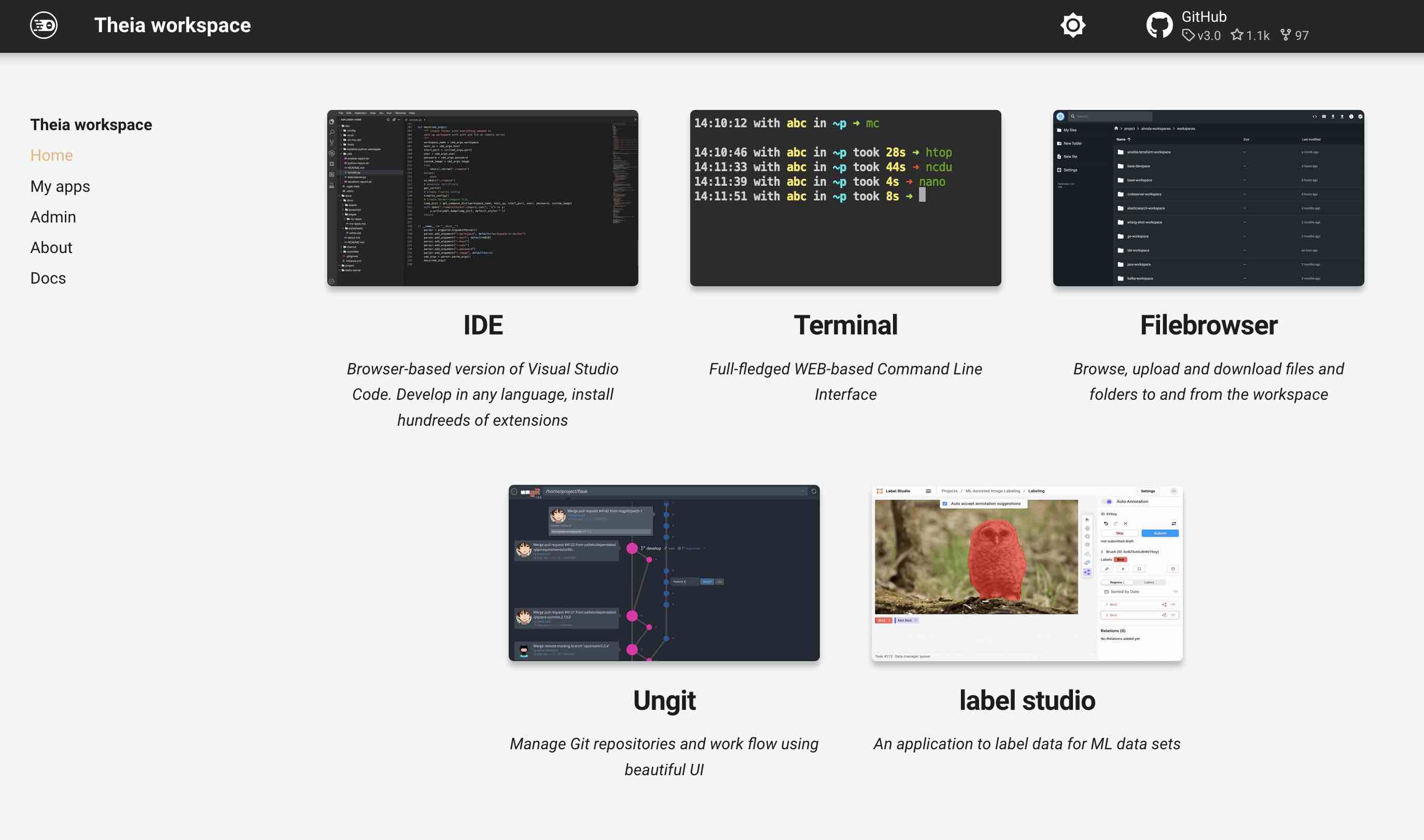The image size is (1424, 840).
Task: Click the sidebar Theia workspace heading
Action: (x=91, y=124)
